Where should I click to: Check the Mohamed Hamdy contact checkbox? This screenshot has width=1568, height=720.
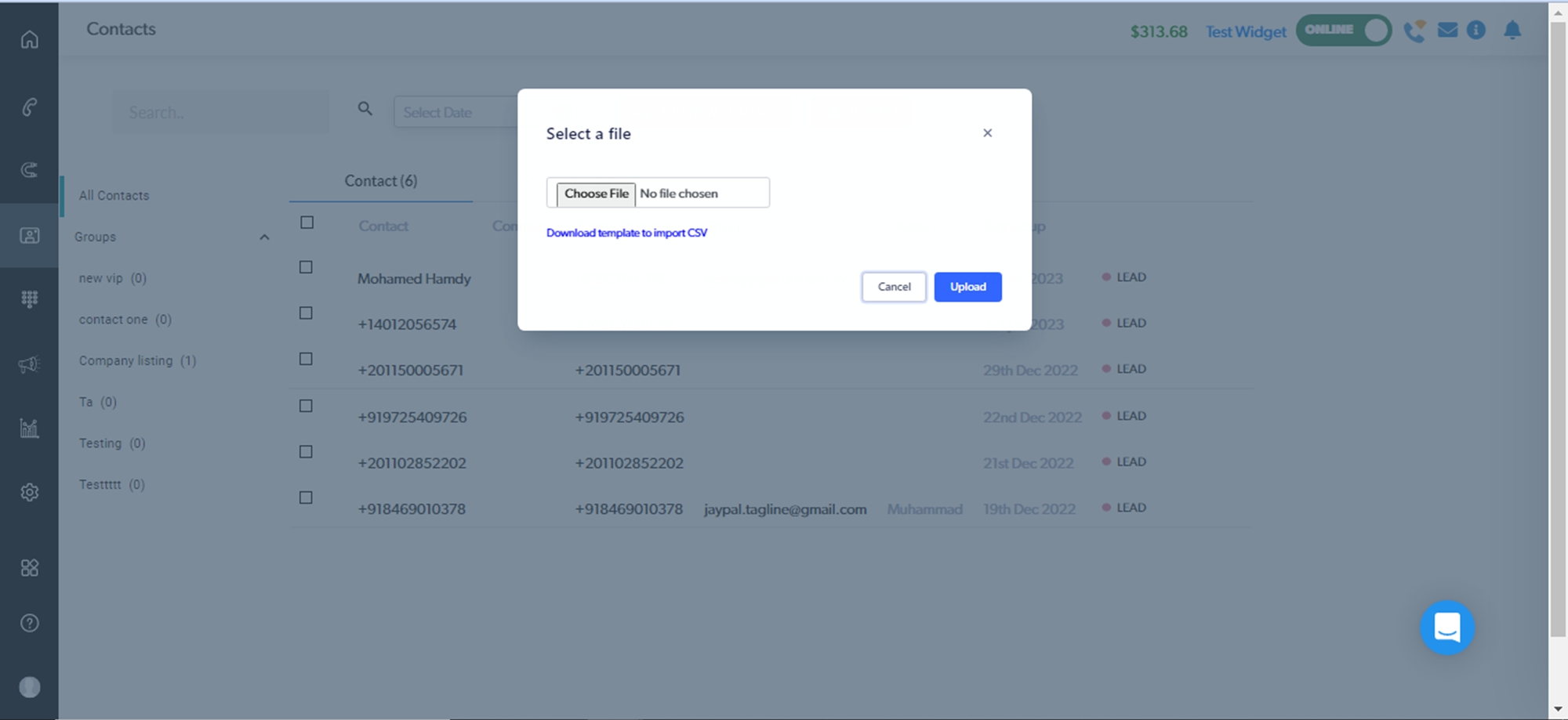pyautogui.click(x=307, y=267)
